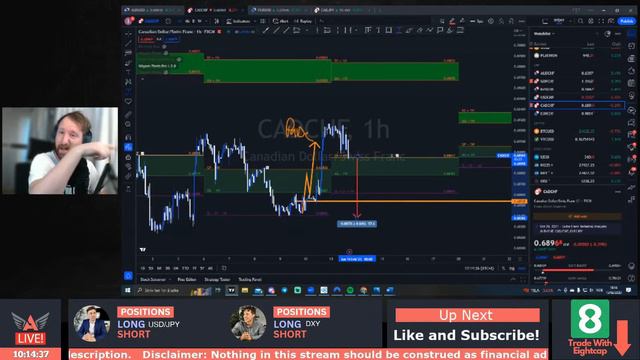
Task: Open the CADCHF symbol search box
Action: click(150, 21)
